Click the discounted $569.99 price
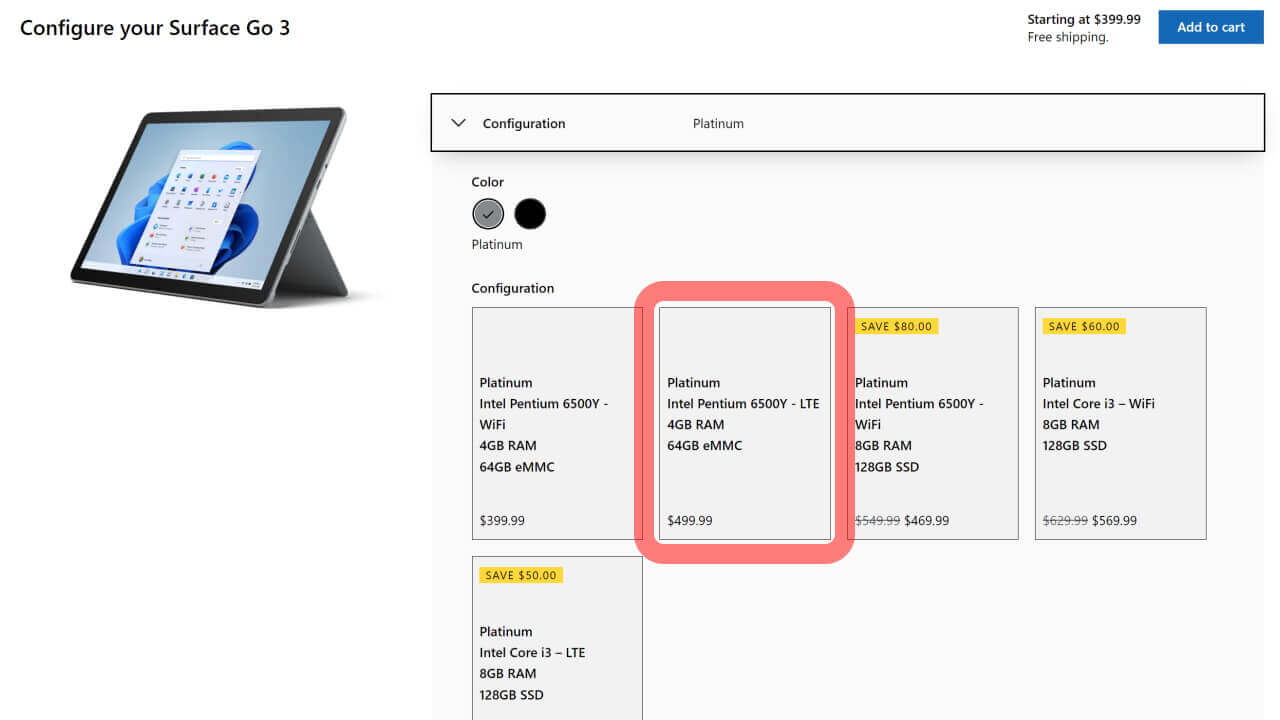This screenshot has height=720, width=1280. coord(1114,520)
